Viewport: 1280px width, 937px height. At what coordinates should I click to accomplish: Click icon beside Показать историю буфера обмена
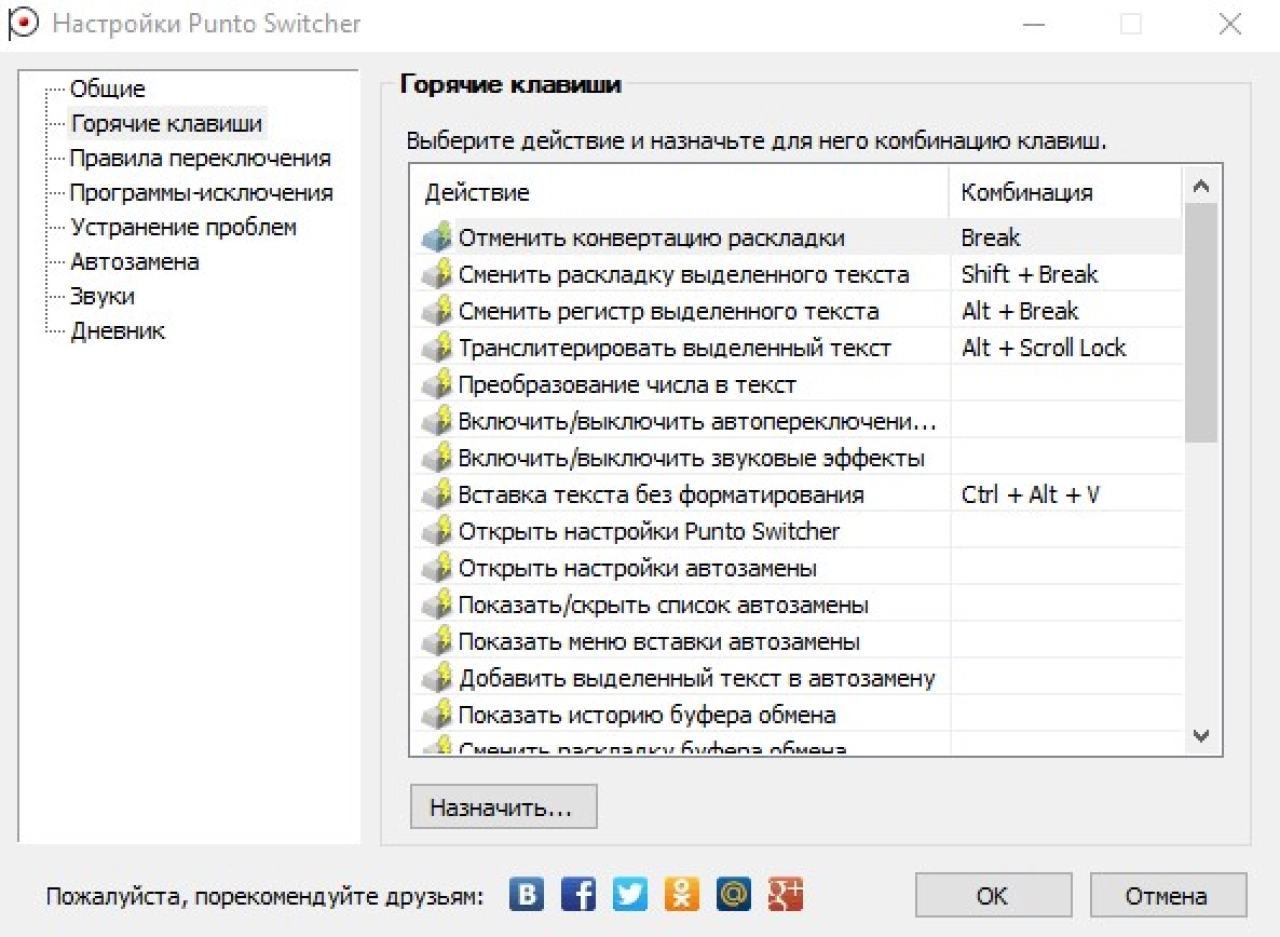coord(437,715)
